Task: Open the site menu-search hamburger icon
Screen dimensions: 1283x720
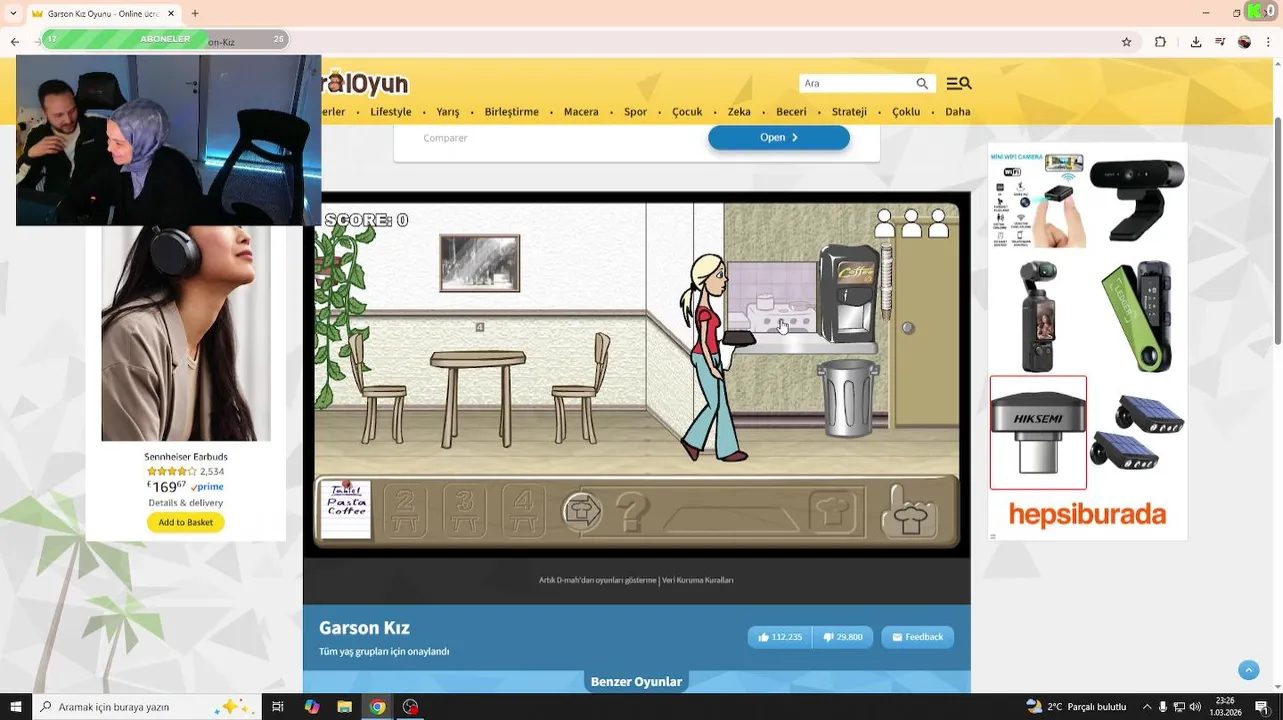Action: click(x=958, y=83)
